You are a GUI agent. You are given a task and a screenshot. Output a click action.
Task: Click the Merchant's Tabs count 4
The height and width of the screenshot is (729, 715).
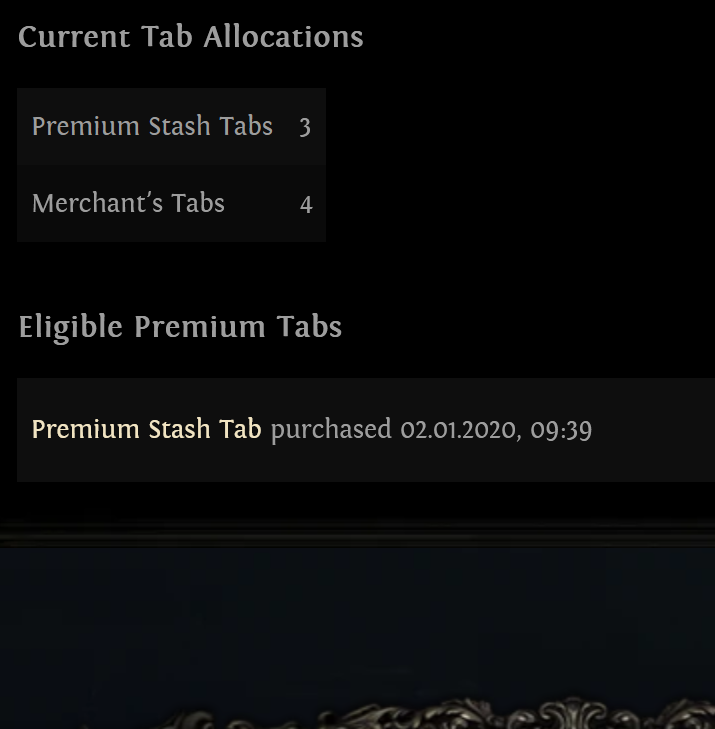point(306,204)
